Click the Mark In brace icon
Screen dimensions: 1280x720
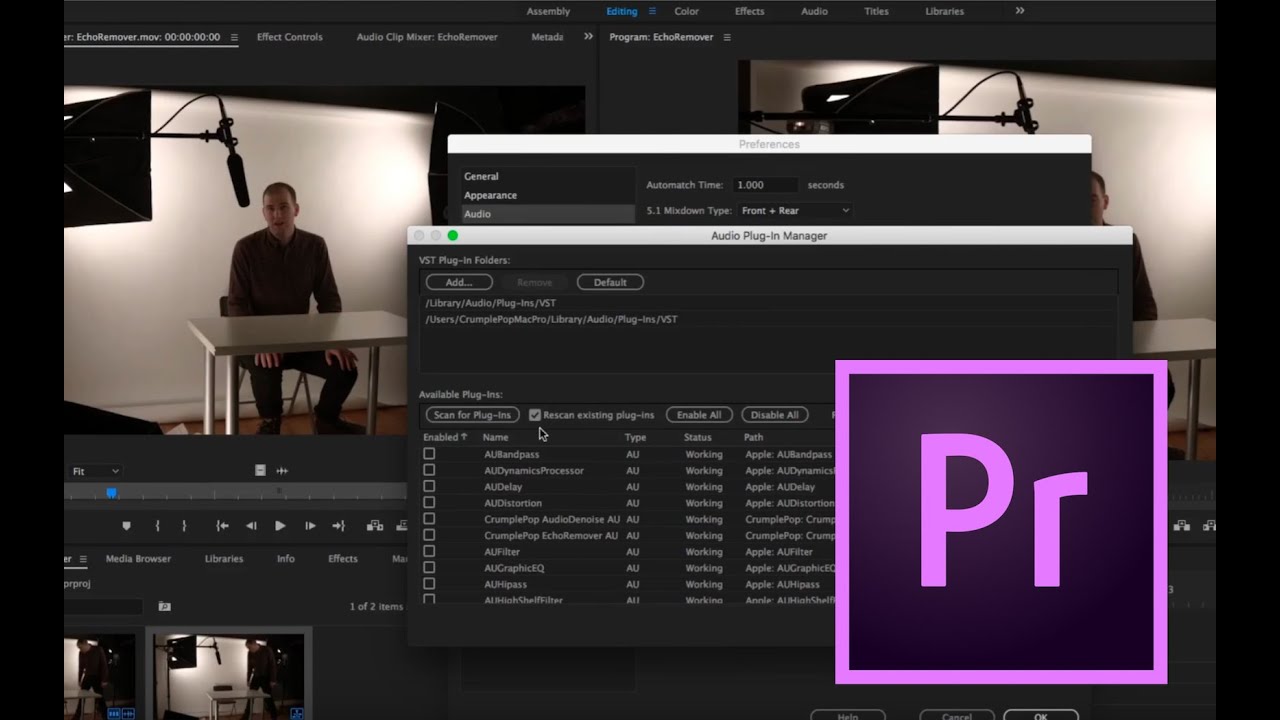click(157, 526)
